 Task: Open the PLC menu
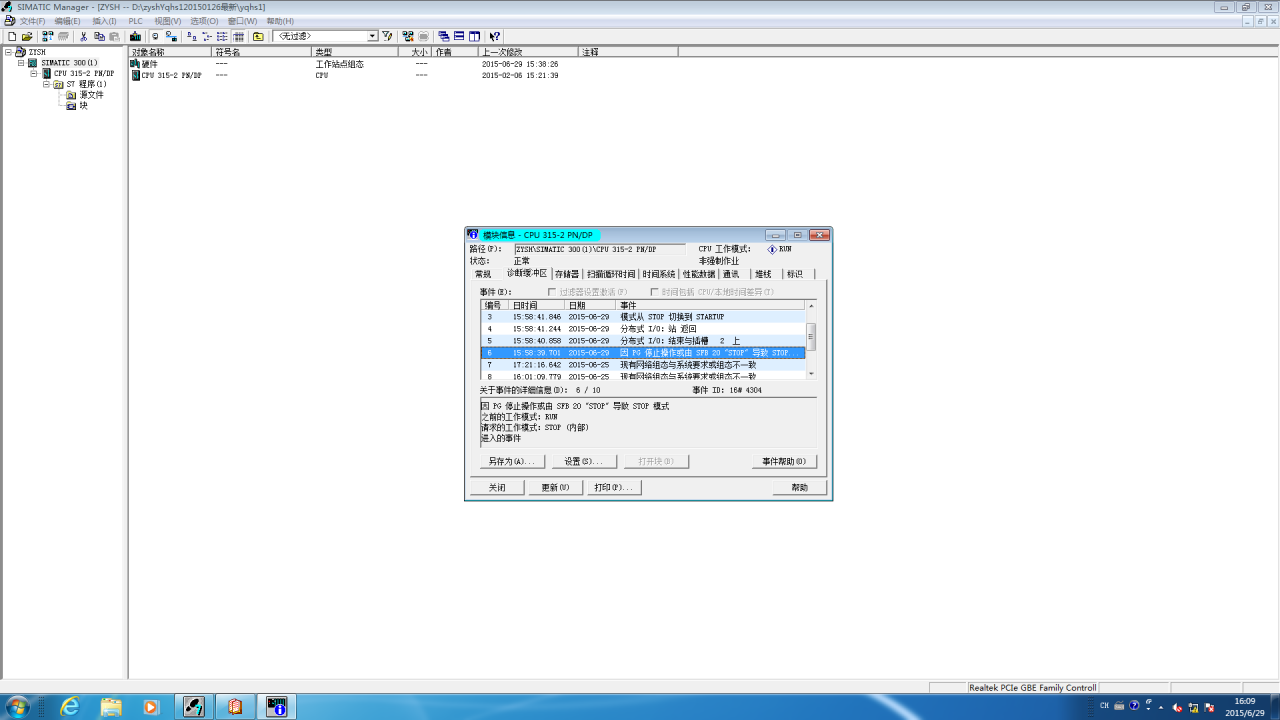point(135,21)
